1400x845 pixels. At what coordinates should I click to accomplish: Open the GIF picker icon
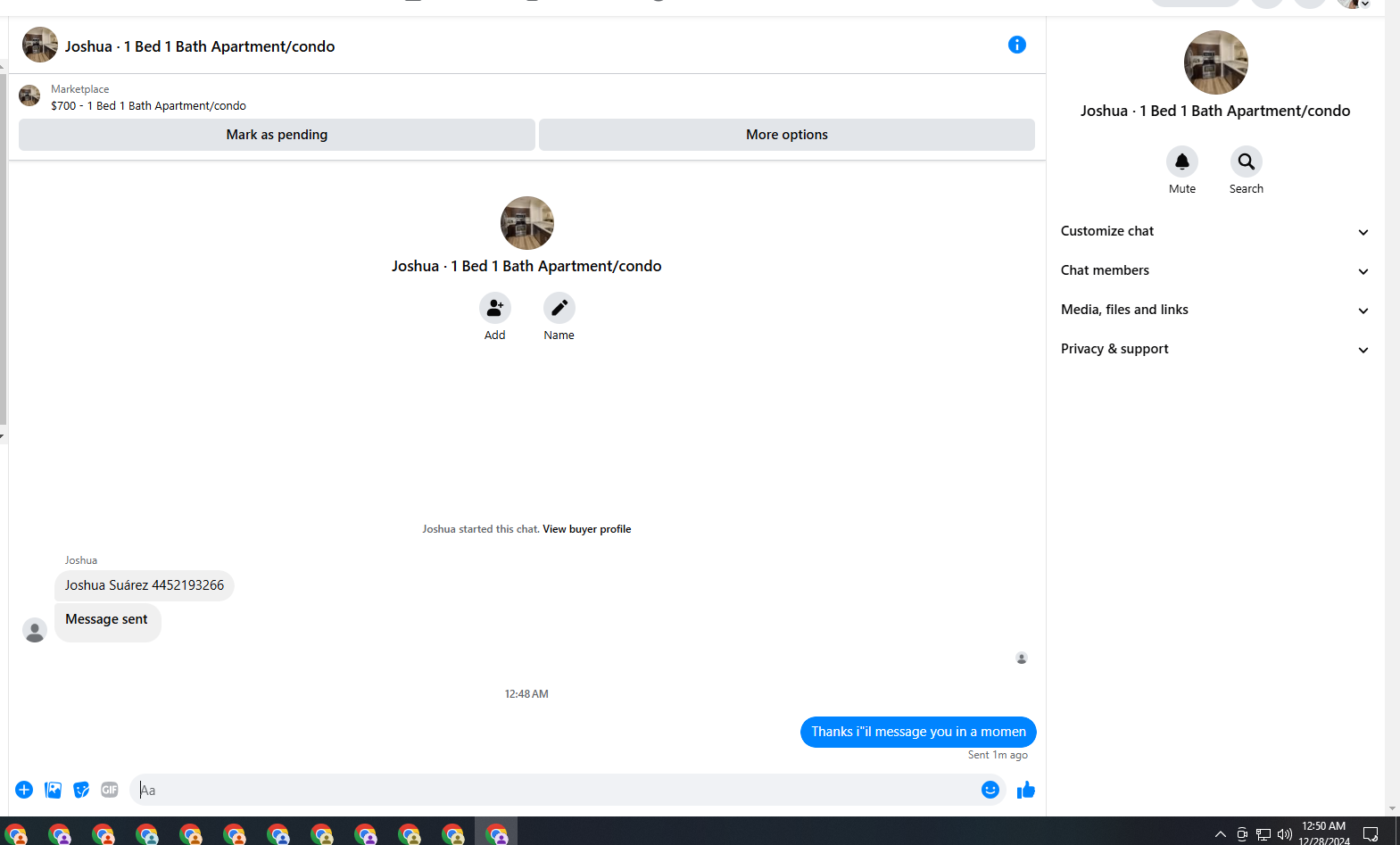click(x=110, y=790)
